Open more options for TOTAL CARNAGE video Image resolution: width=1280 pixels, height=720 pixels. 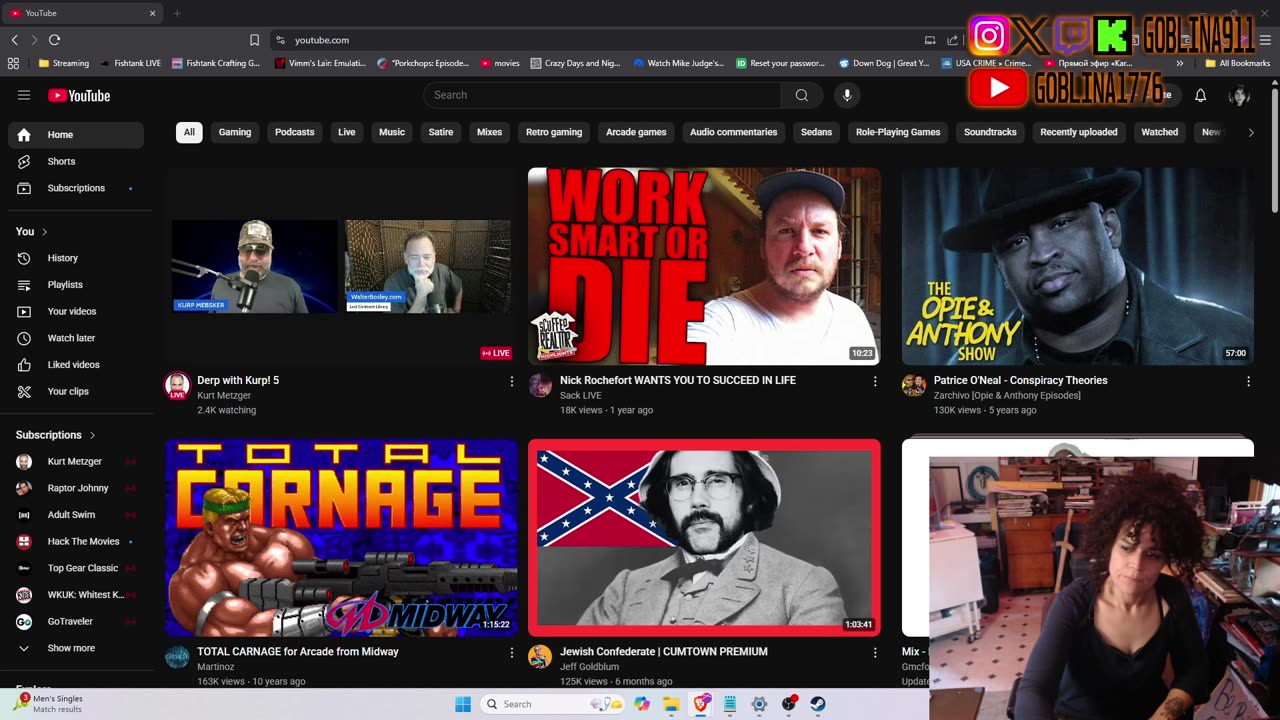point(512,652)
